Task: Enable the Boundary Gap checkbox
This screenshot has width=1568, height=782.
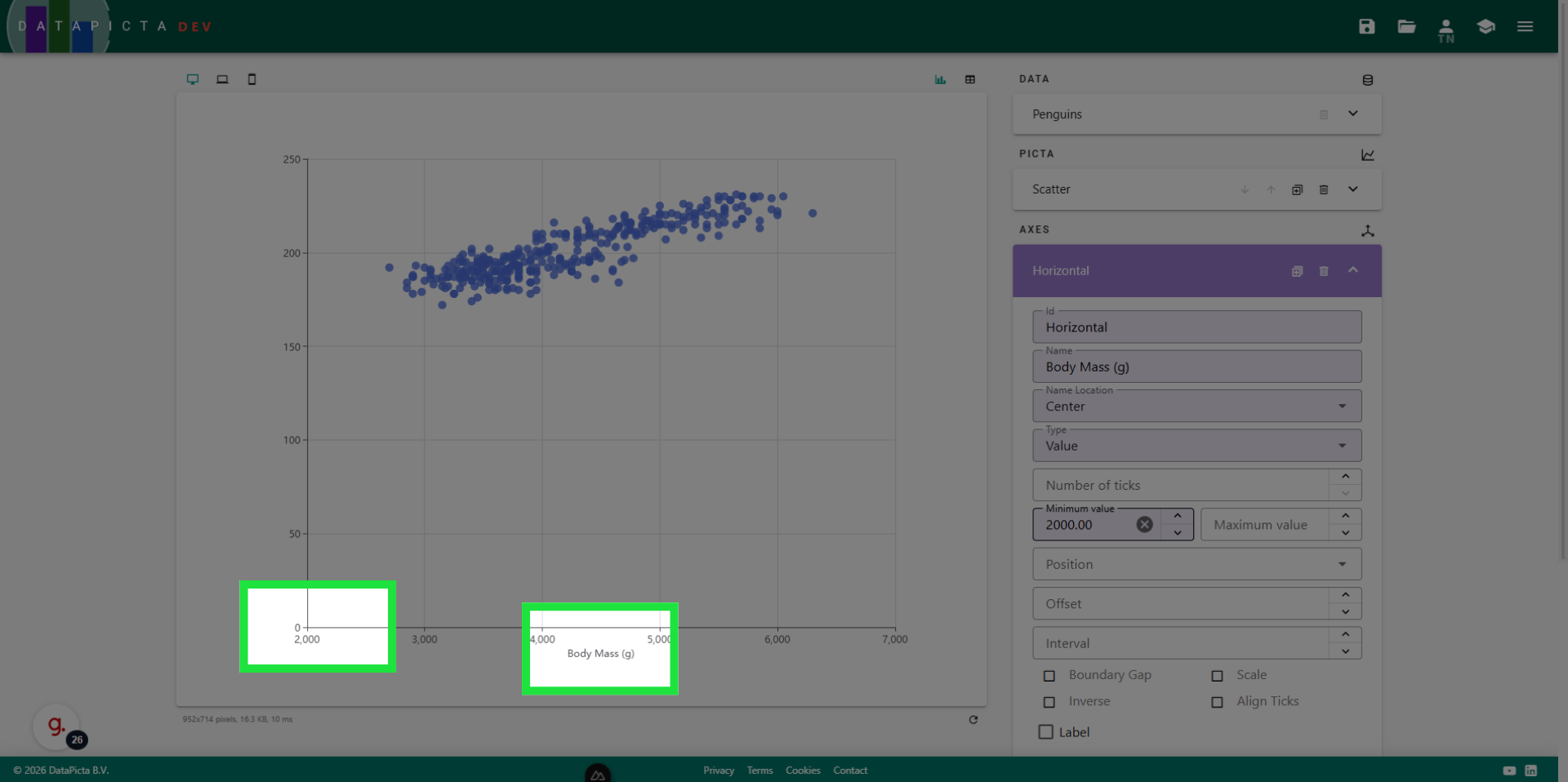Action: [1049, 676]
